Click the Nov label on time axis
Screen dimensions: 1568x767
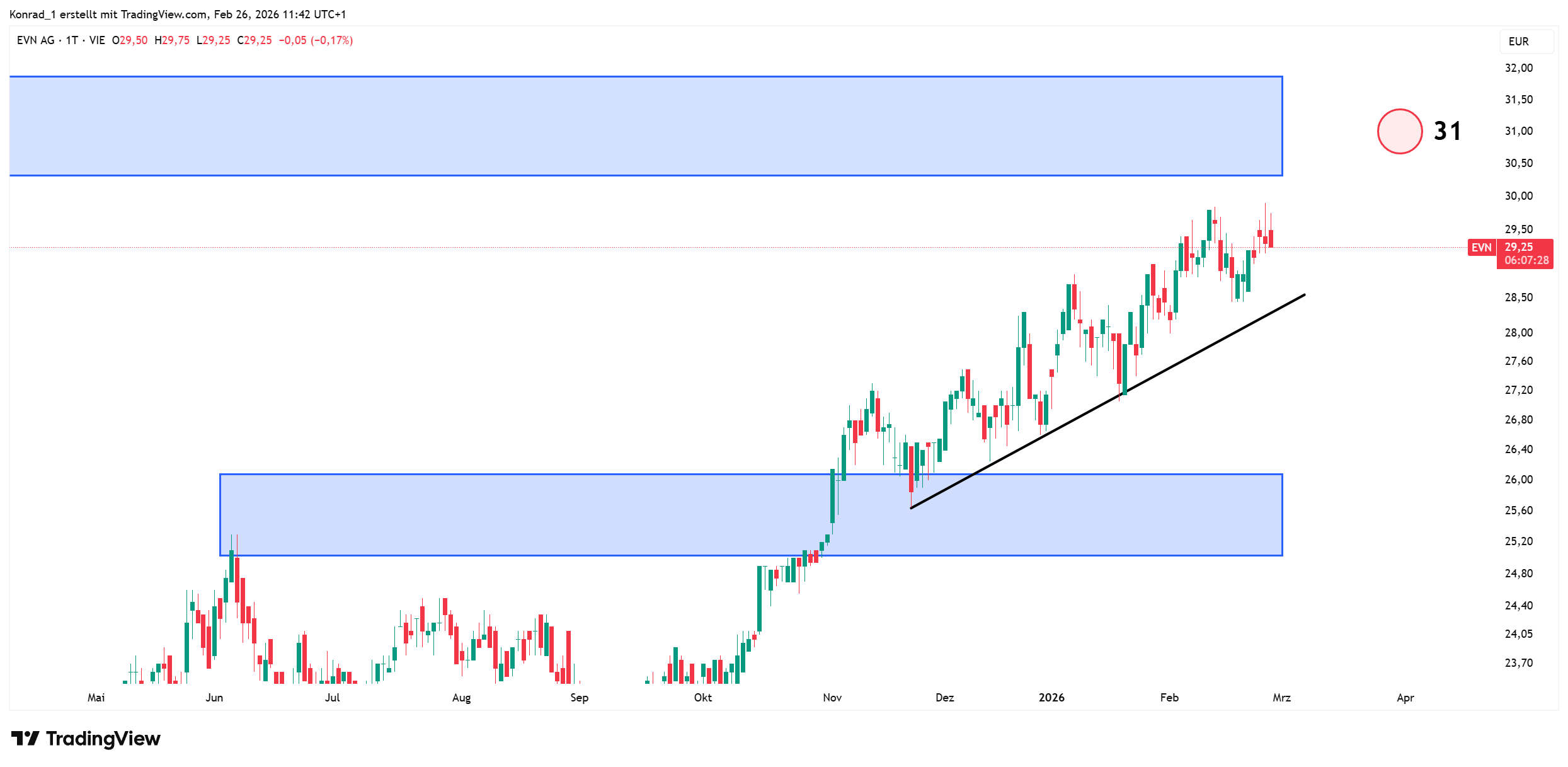point(832,698)
